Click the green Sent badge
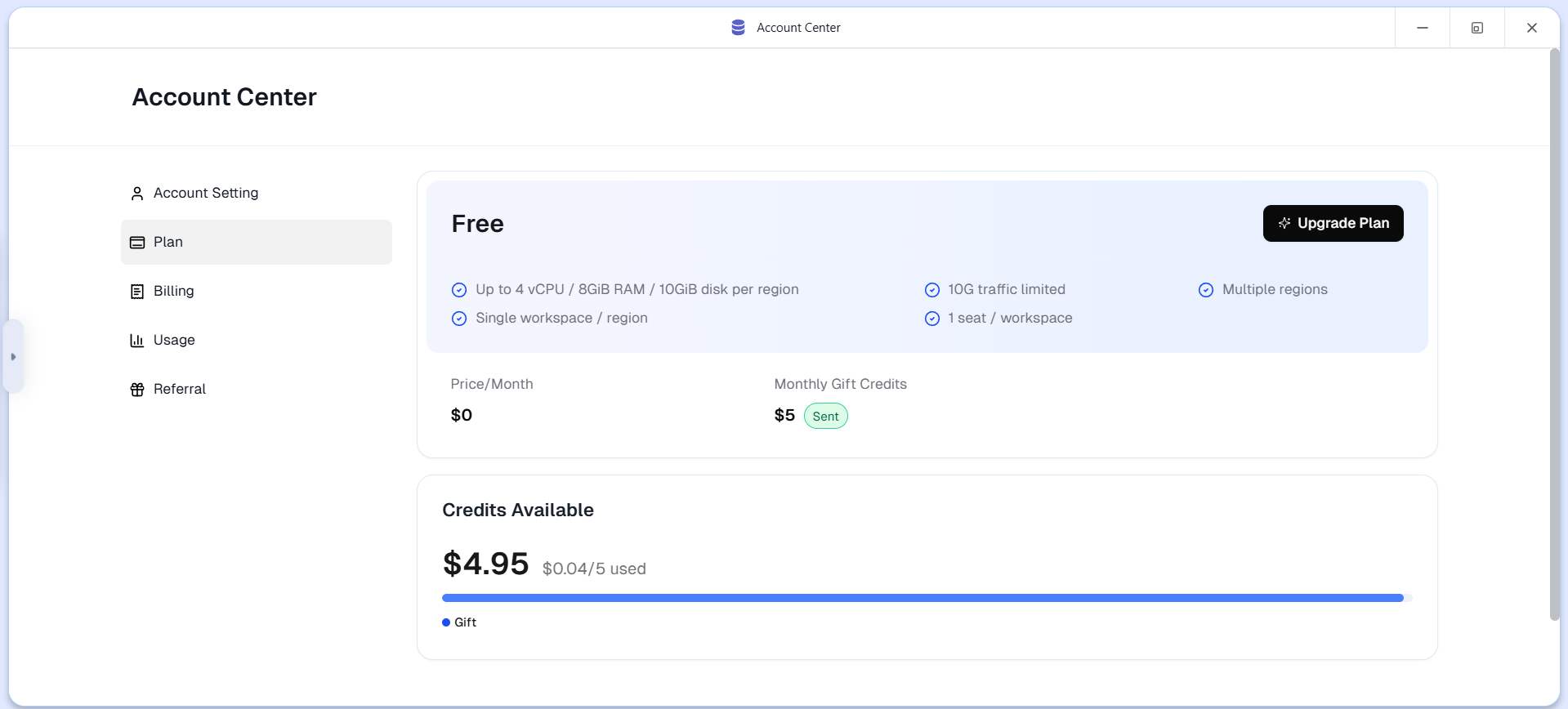Viewport: 1568px width, 709px height. tap(825, 416)
